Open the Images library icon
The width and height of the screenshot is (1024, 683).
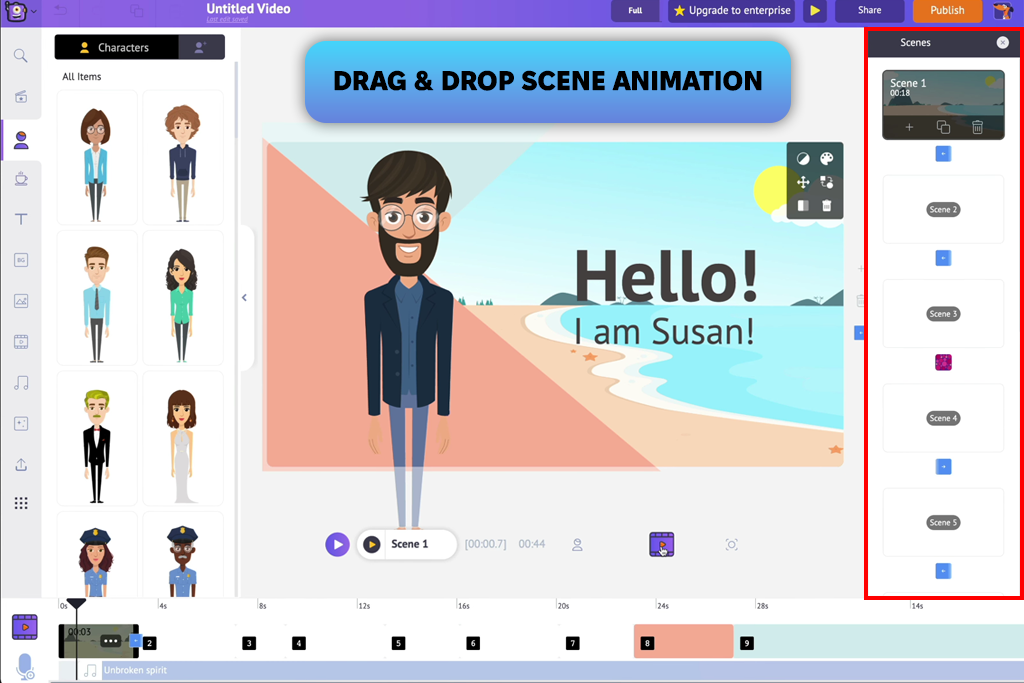click(21, 301)
